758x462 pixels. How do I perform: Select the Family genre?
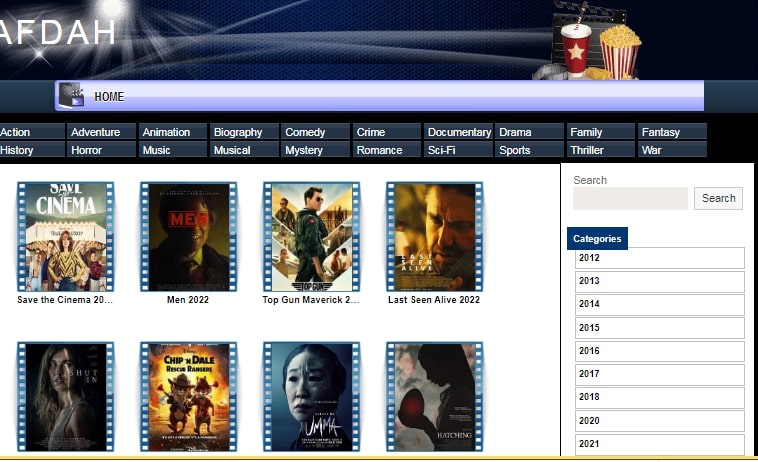coord(600,132)
